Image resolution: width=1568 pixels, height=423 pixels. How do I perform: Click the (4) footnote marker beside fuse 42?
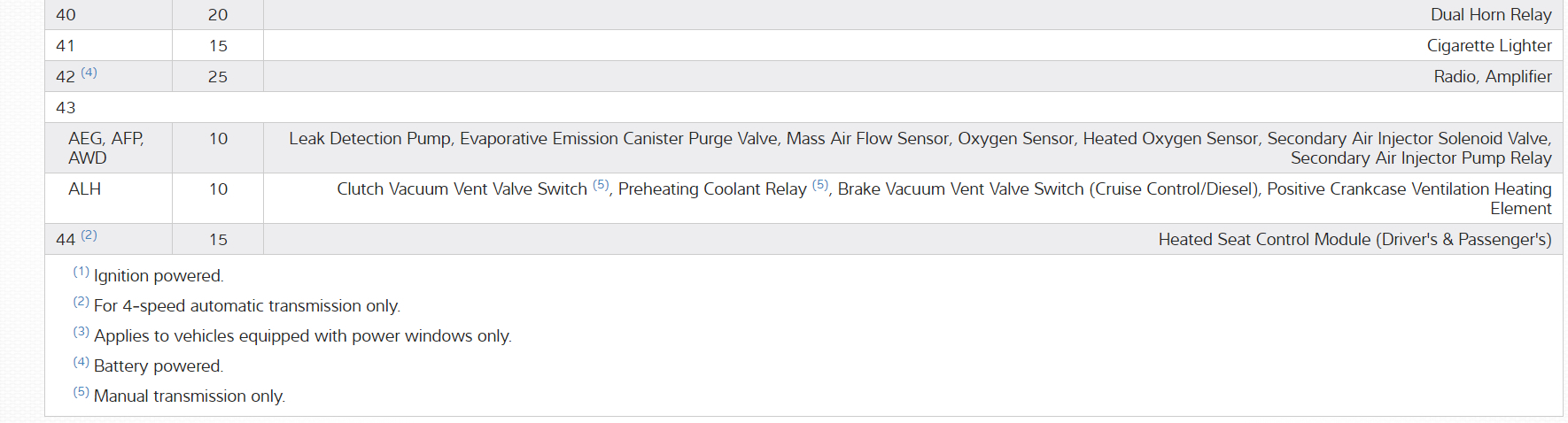click(89, 73)
